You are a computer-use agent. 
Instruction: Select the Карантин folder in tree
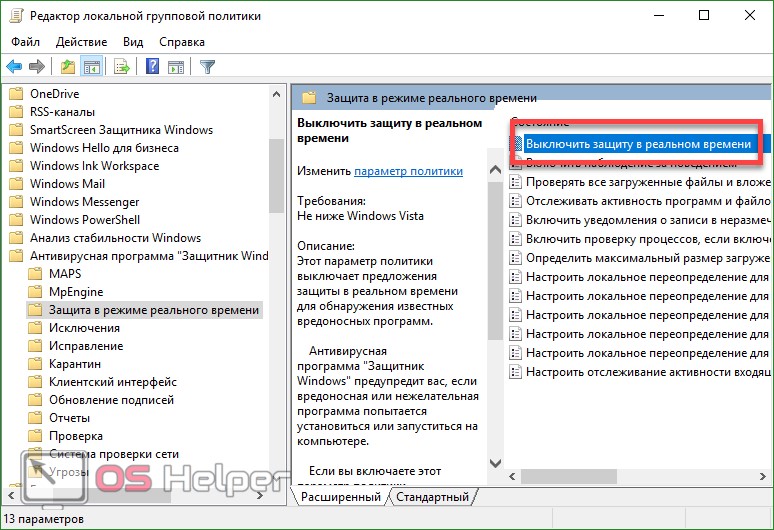(77, 364)
